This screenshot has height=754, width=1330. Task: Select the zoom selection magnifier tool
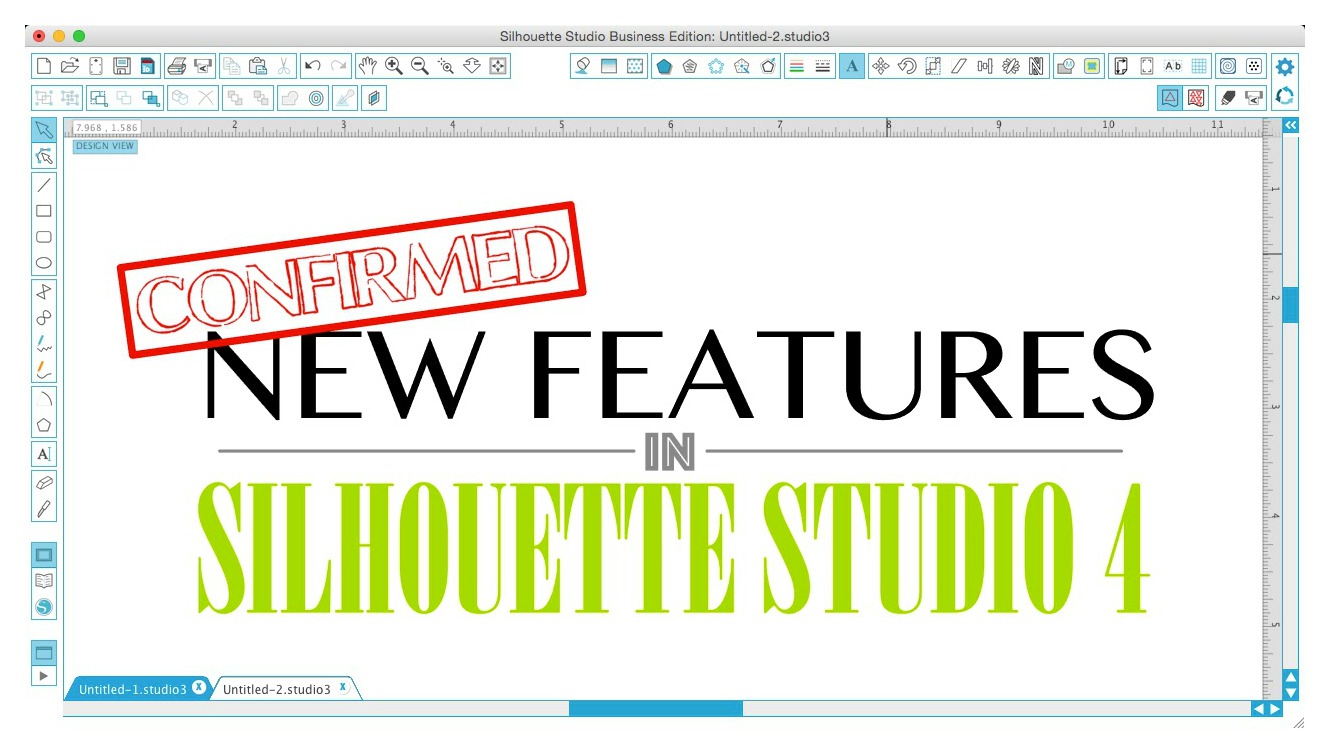[446, 66]
